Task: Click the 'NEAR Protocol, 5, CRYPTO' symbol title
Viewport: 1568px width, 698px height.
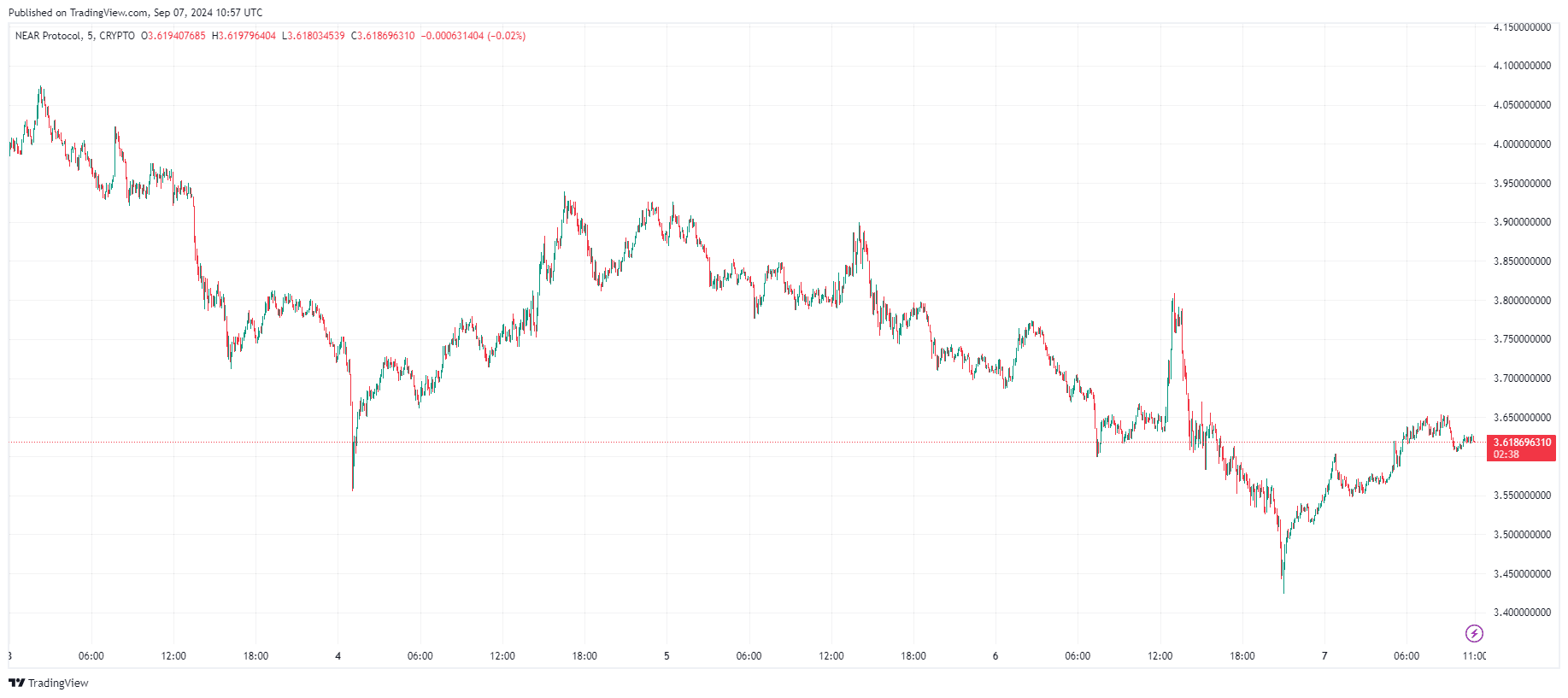Action: (75, 36)
